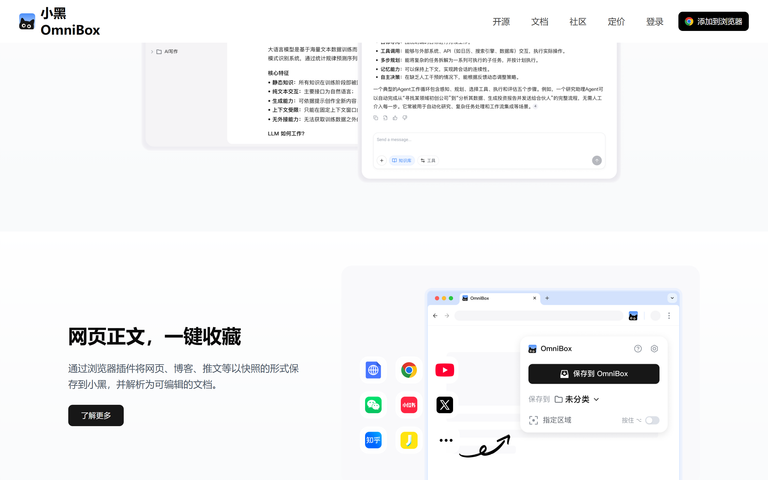
Task: Click the copy icon under chat response
Action: point(376,118)
